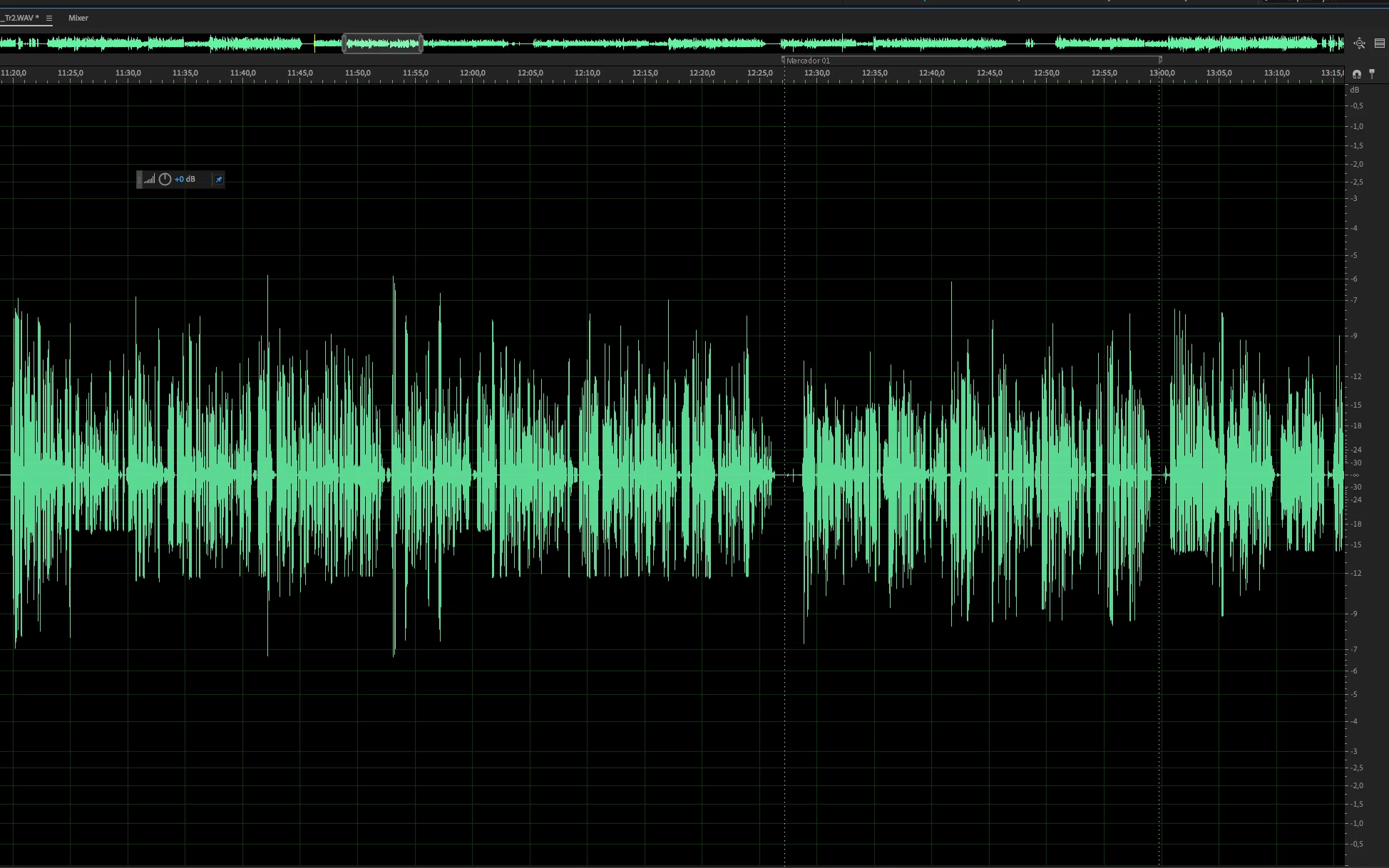1389x868 pixels.
Task: Switch to the Mixer tab
Action: [x=78, y=18]
